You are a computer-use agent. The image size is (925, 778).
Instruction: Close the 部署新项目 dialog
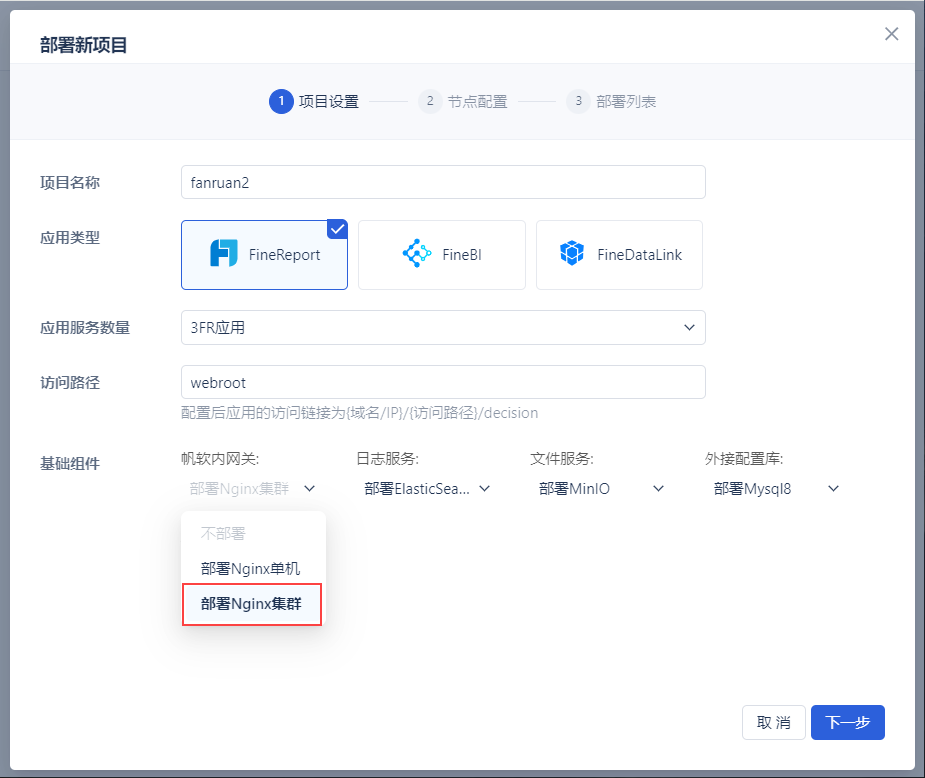(x=891, y=34)
